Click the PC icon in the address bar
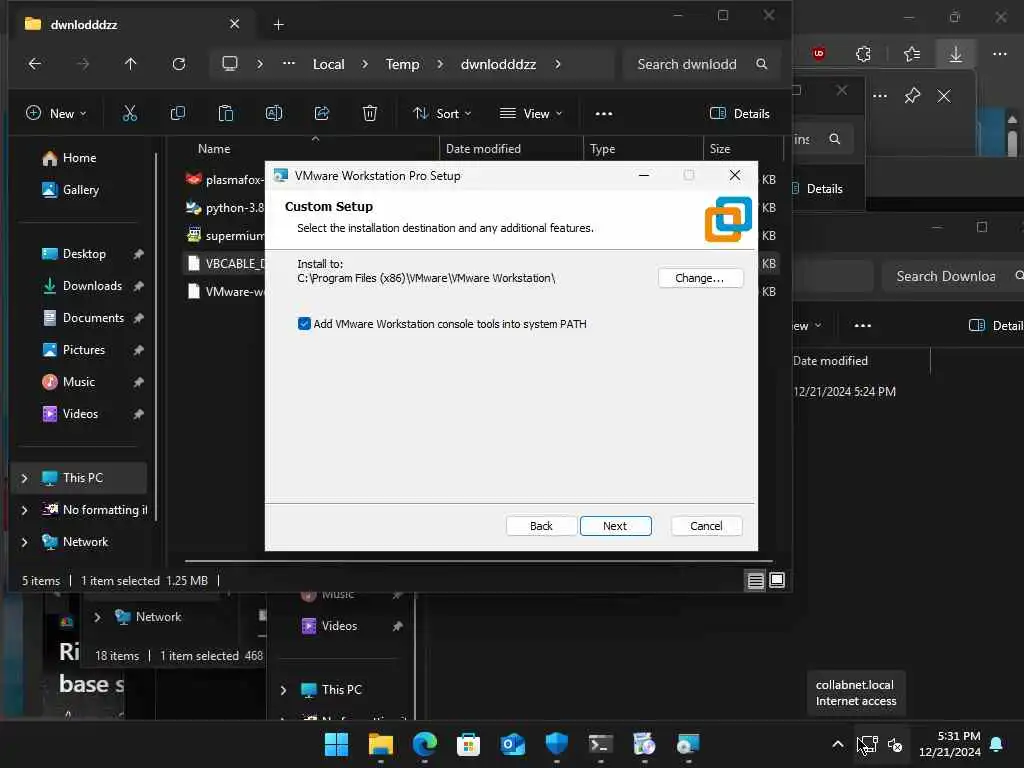Viewport: 1024px width, 768px height. coord(230,64)
